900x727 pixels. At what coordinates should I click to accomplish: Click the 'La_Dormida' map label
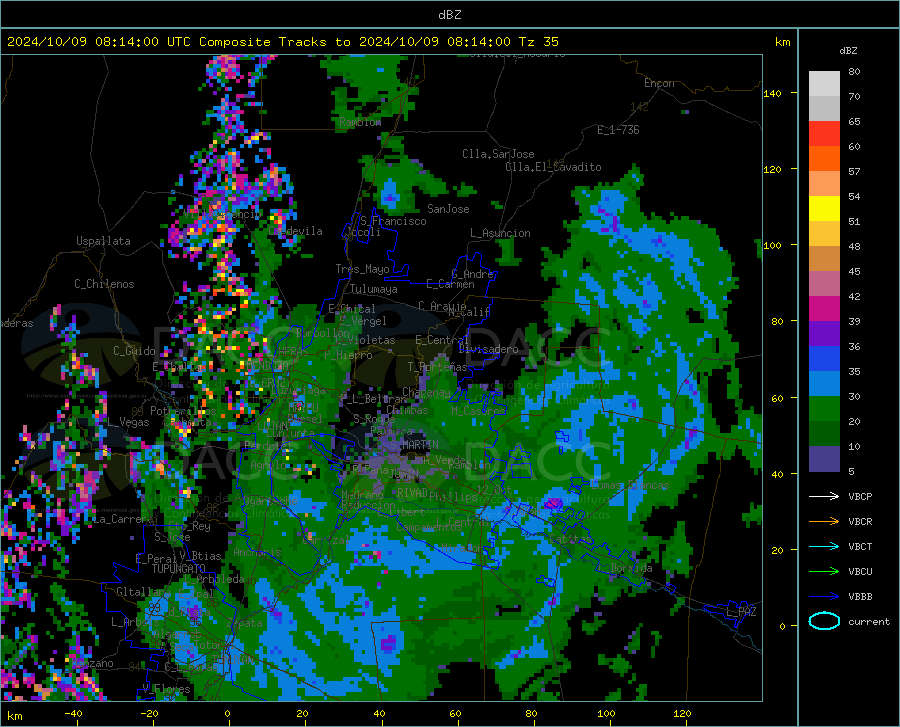point(625,568)
